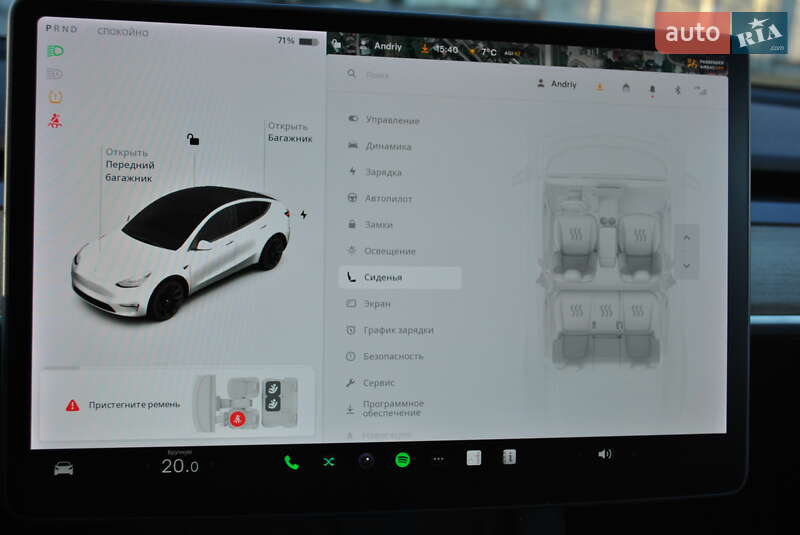Open the Spotify app
Screen dimensions: 800x535
[403, 460]
